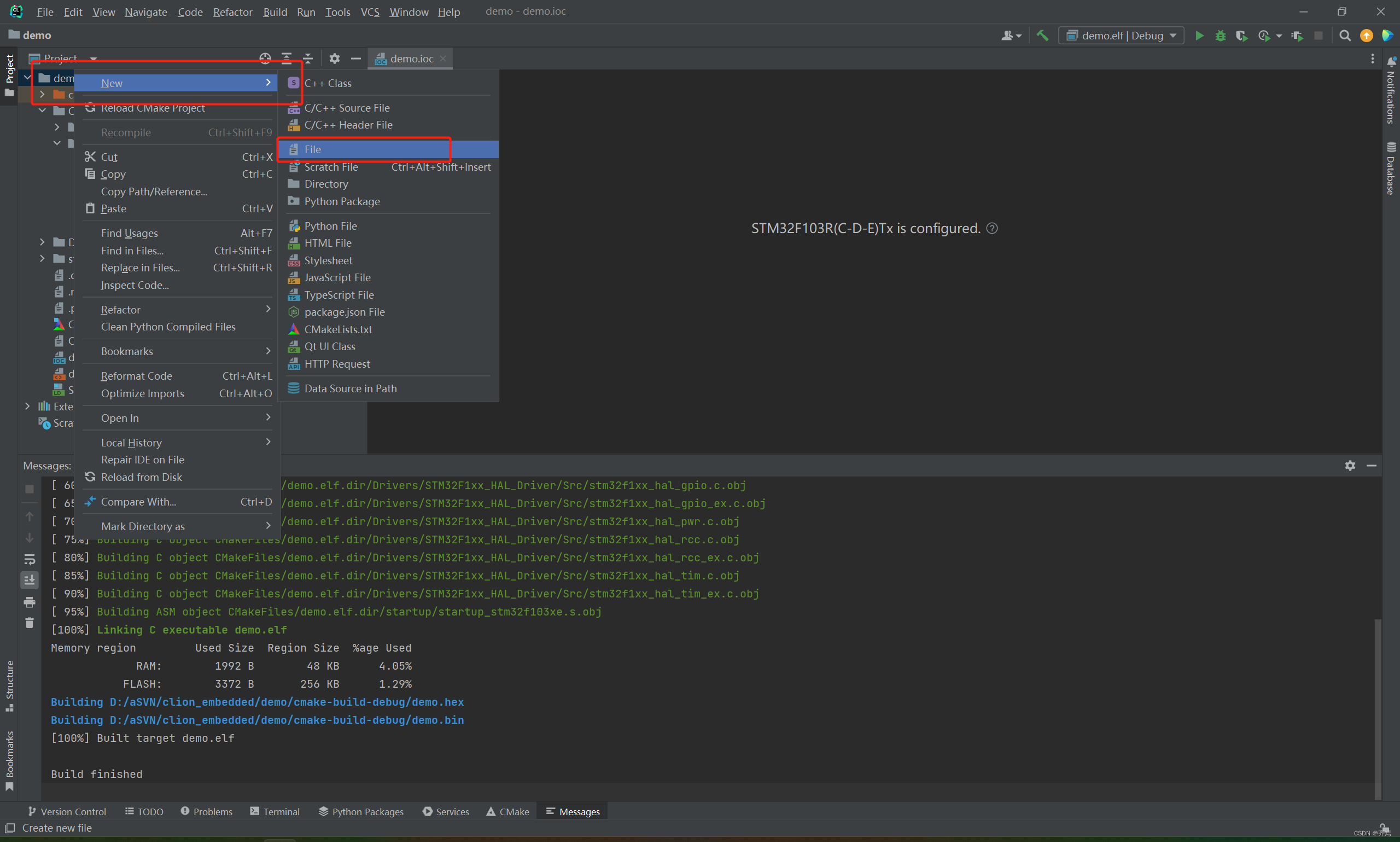
Task: Click the print icon in Messages panel
Action: [x=30, y=602]
